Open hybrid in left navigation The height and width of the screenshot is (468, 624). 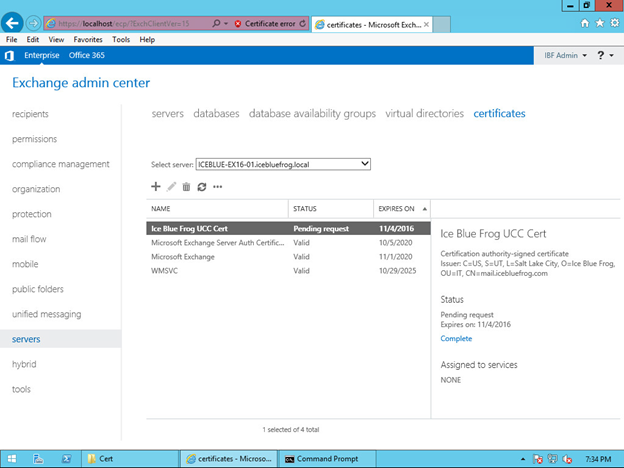(x=24, y=364)
